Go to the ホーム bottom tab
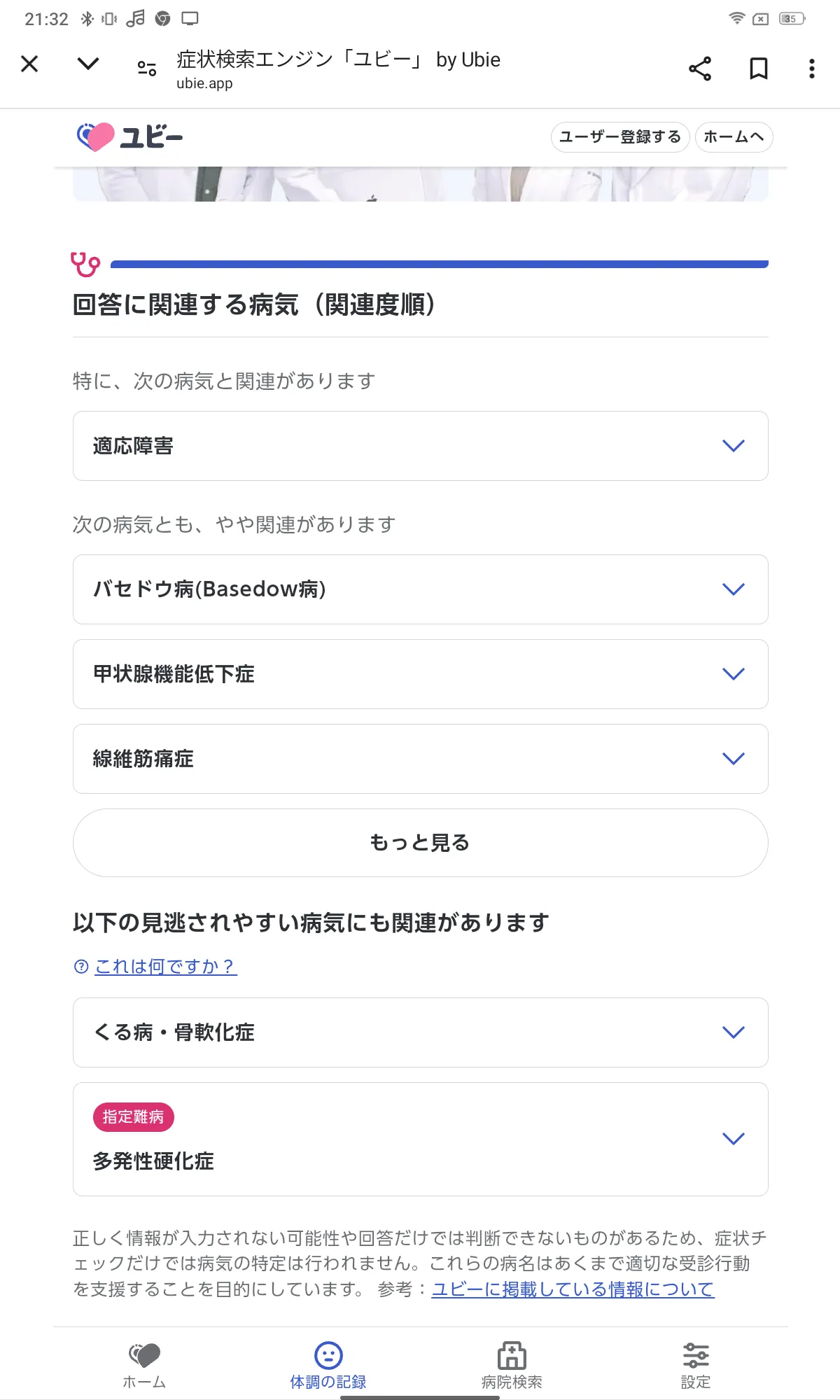840x1400 pixels. (x=144, y=1365)
